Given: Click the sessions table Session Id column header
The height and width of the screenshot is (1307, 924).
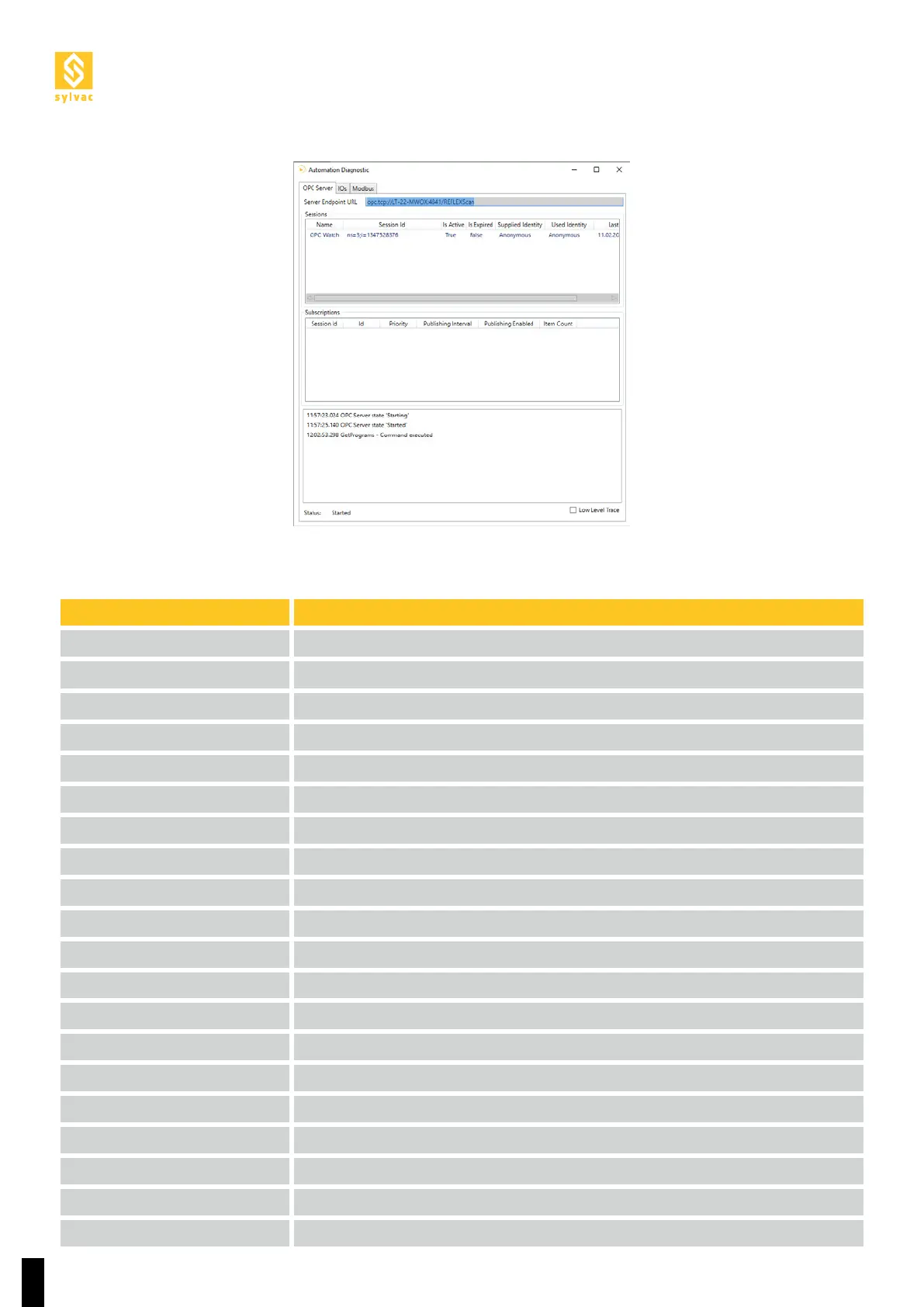Looking at the screenshot, I should coord(392,224).
